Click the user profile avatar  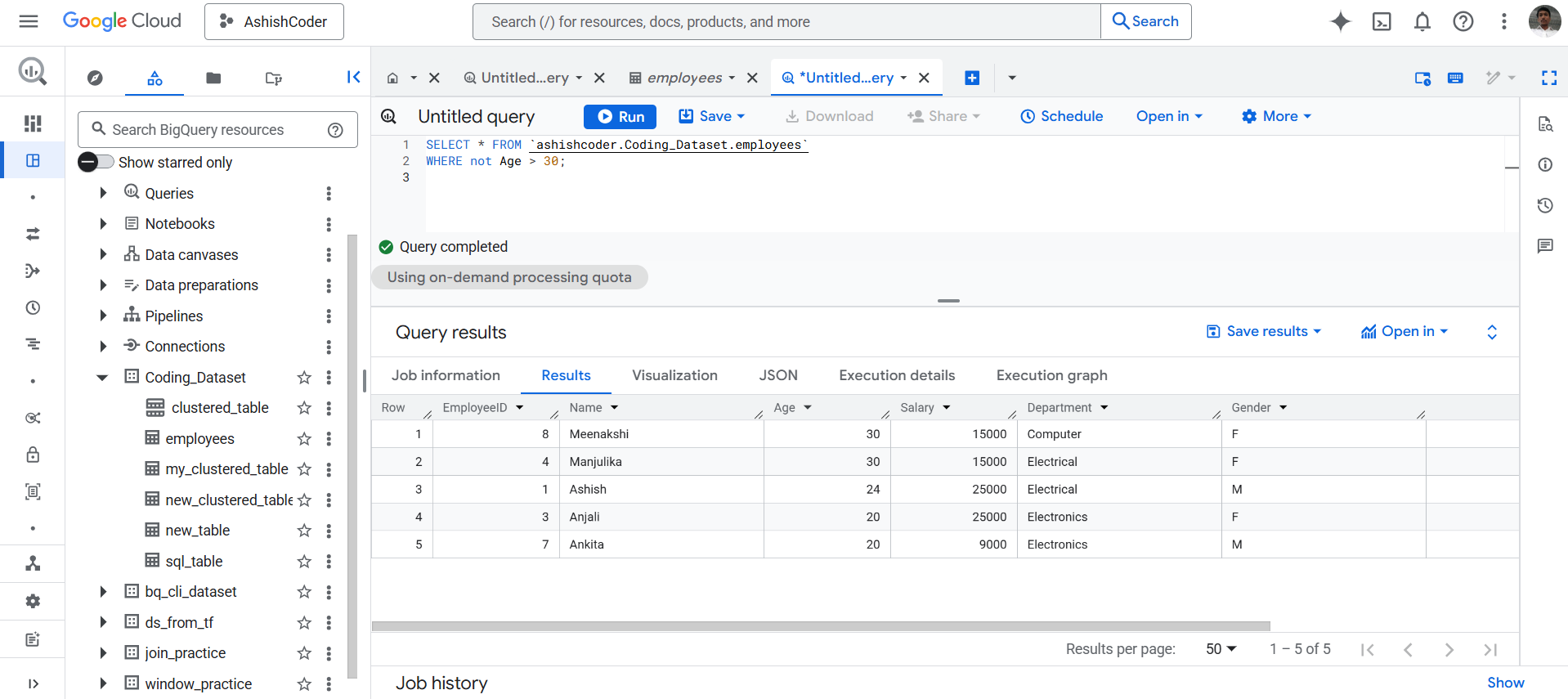(1544, 21)
